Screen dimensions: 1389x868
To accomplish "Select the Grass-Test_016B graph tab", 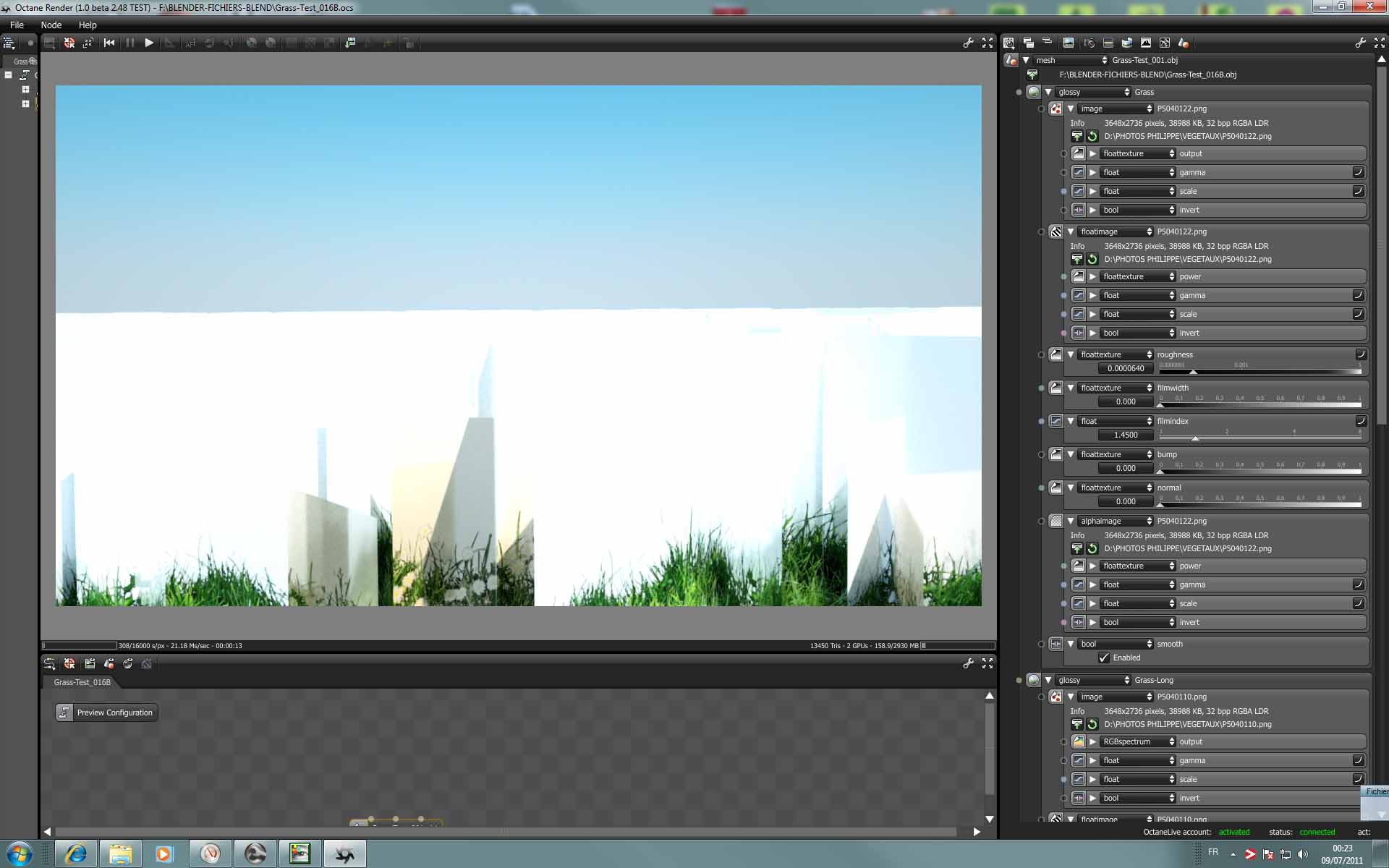I will pos(82,682).
